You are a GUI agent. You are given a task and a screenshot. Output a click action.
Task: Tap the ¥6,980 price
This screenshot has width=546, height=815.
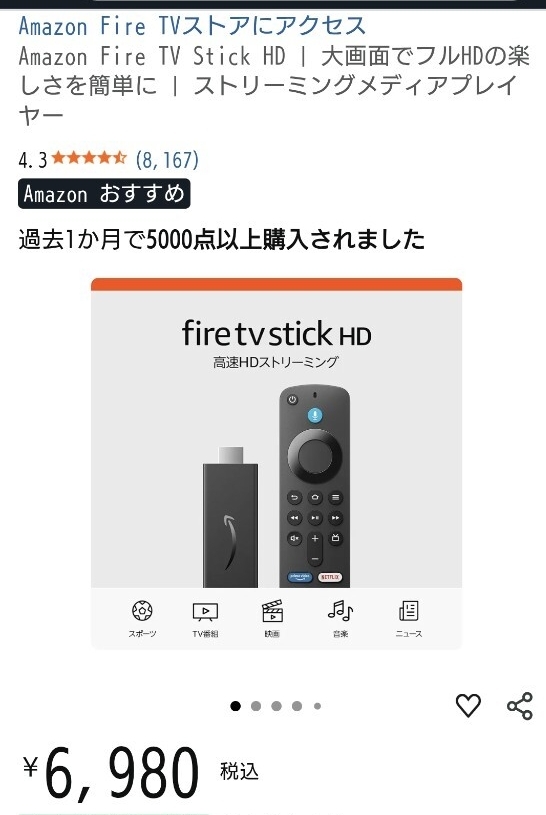tap(111, 772)
